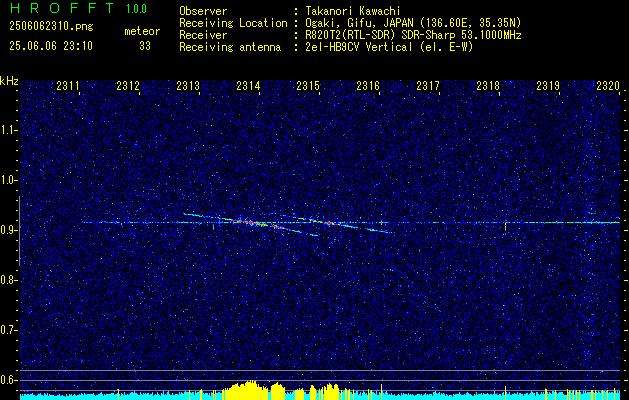Click the meteor label
Viewport: 629px width, 400px height.
coord(142,31)
